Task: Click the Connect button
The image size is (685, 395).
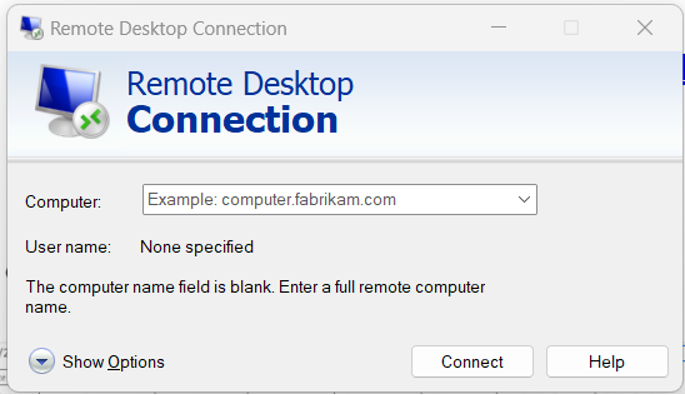Action: (x=472, y=362)
